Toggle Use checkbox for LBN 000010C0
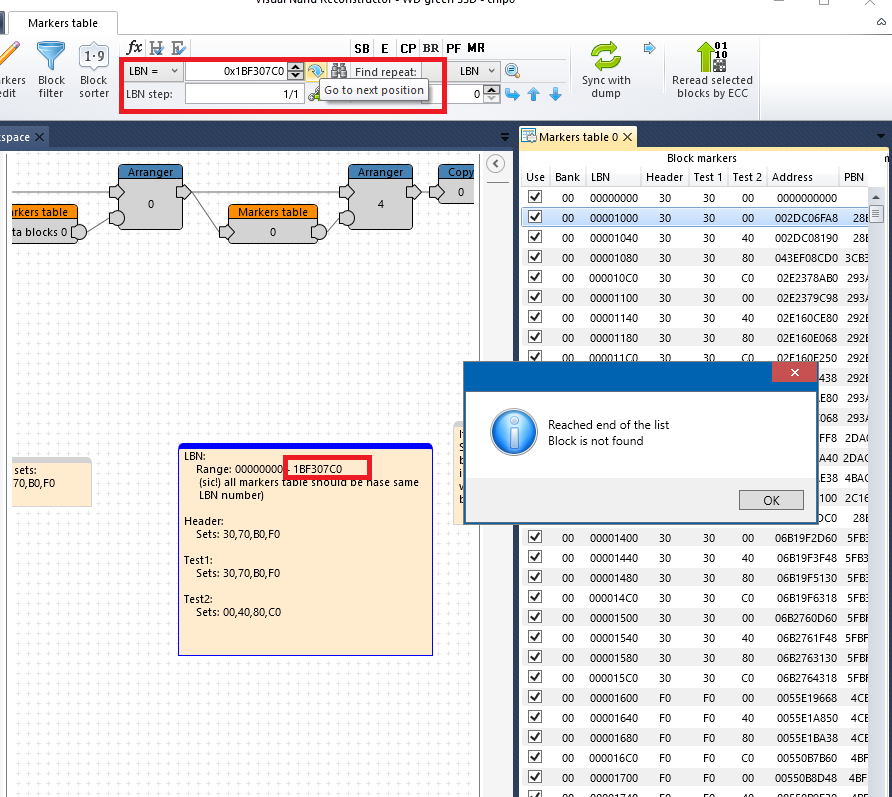The height and width of the screenshot is (797, 892). tap(535, 276)
